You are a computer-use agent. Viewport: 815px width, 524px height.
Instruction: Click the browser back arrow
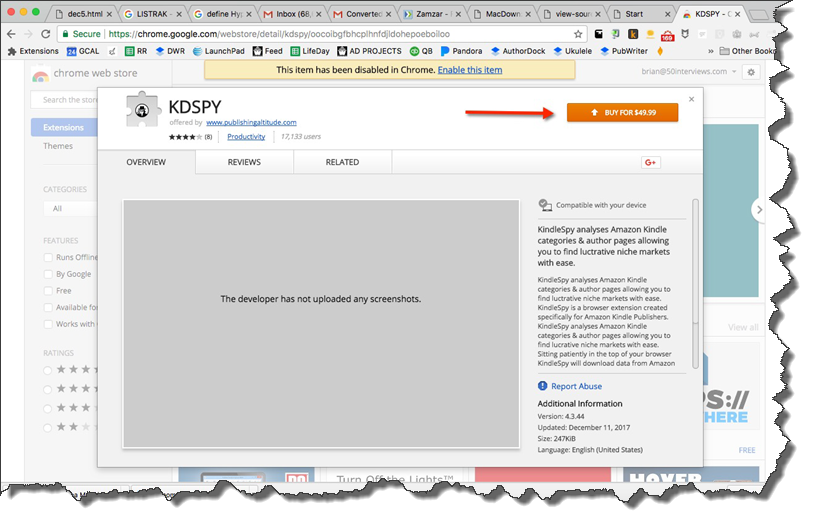[11, 34]
